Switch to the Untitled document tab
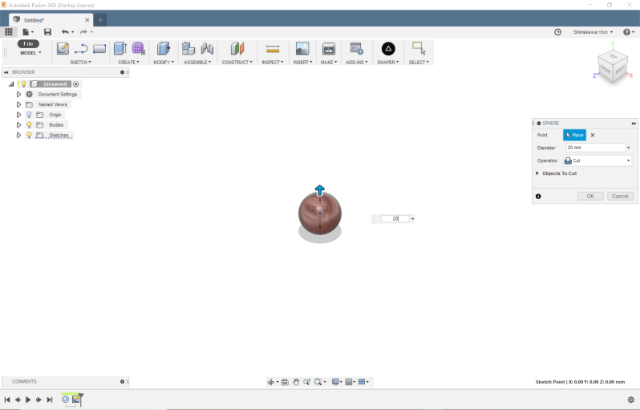 click(x=51, y=20)
